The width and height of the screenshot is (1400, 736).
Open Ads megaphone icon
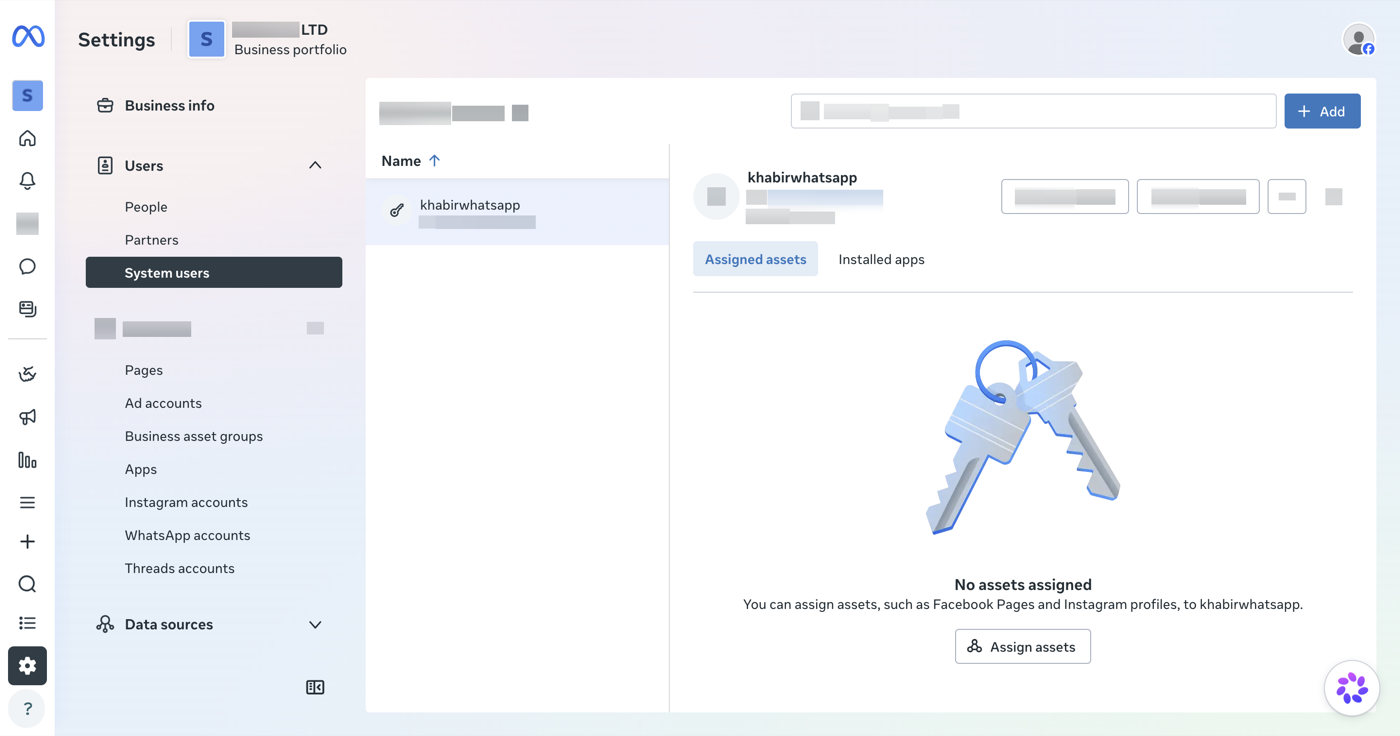click(x=28, y=417)
